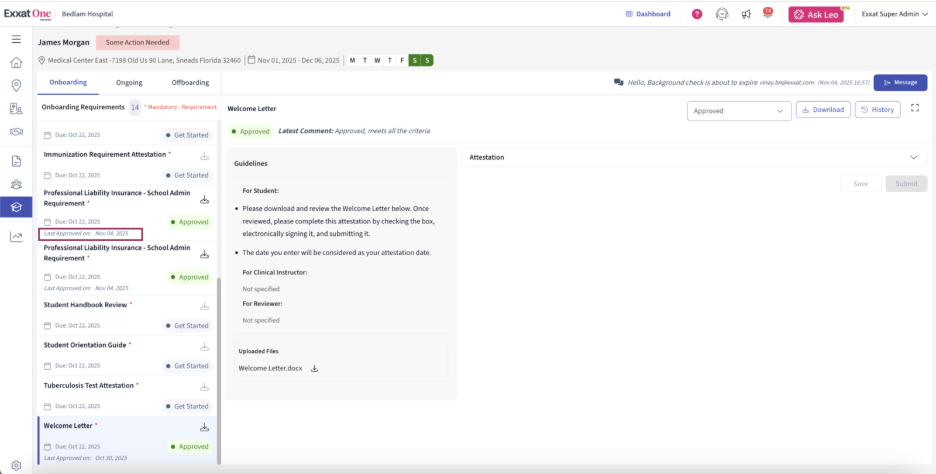Toggle the Saturday day indicator

(414, 60)
